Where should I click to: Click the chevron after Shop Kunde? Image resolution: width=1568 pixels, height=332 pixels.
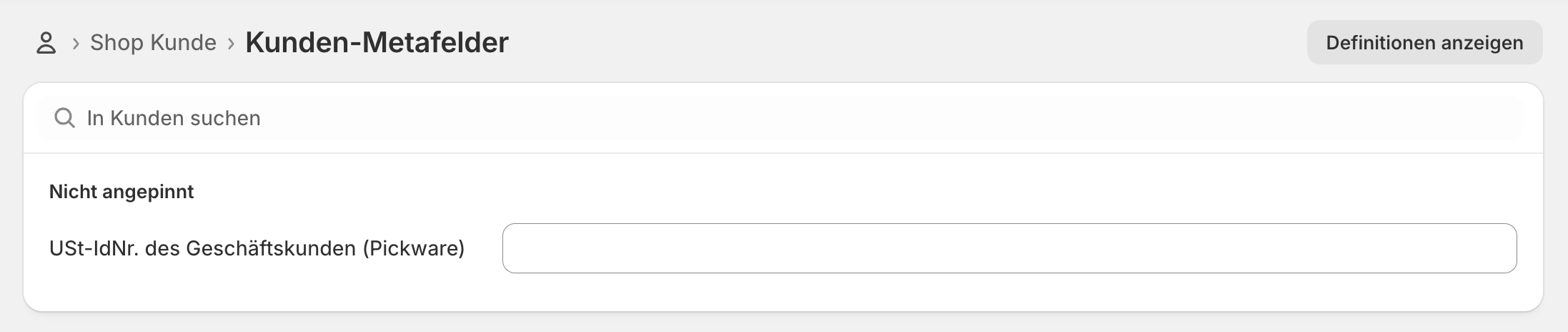coord(231,44)
